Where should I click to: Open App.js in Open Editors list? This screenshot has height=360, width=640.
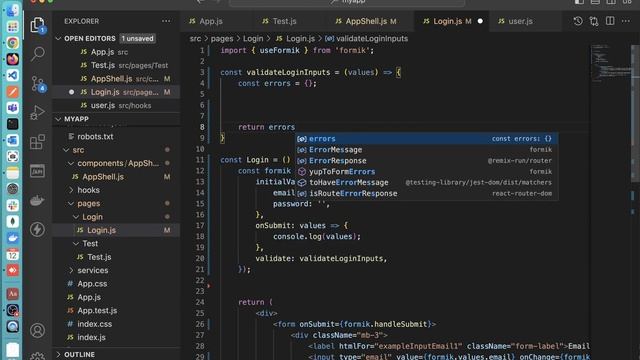coord(116,52)
